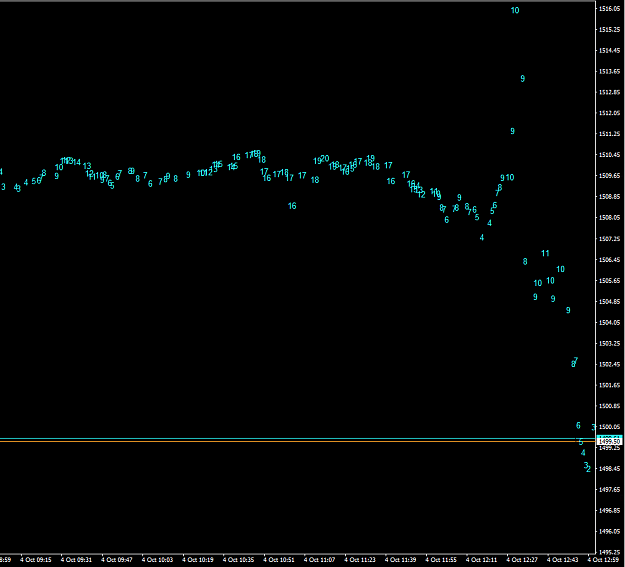Screen dimensions: 625x567
Task: Click the 4 Oct 09:47 time label
Action: [x=117, y=560]
